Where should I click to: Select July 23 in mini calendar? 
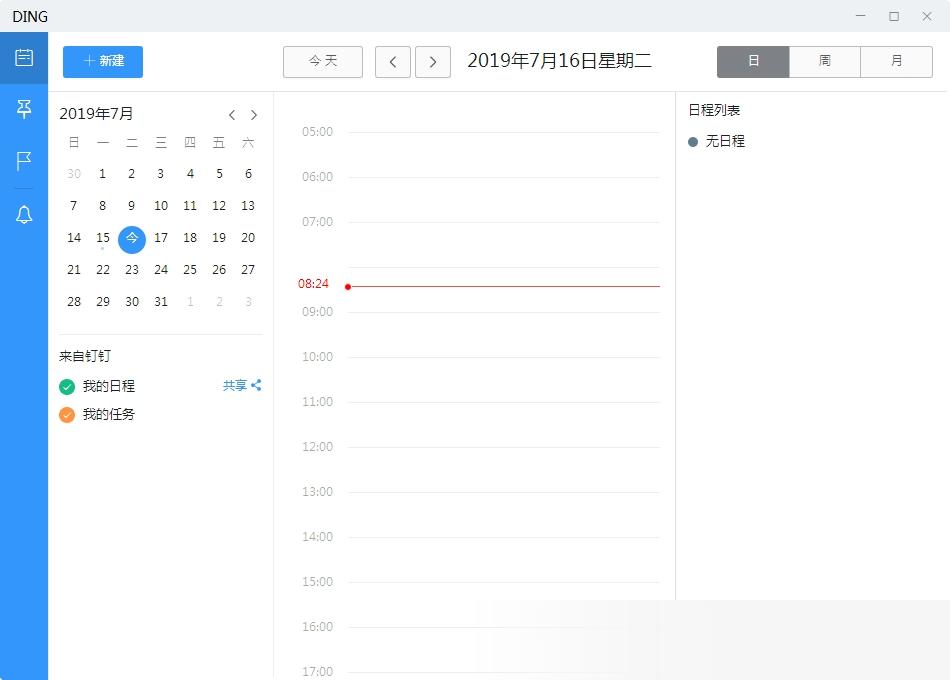point(131,270)
